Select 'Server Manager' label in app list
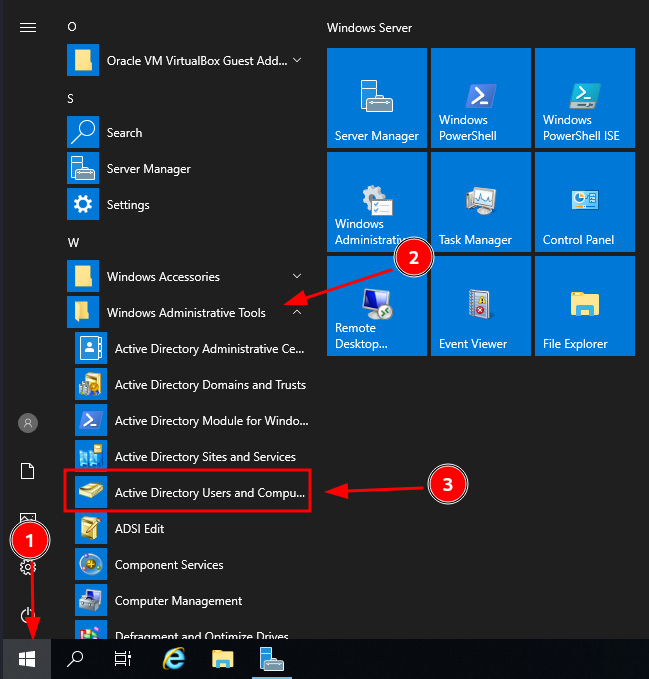This screenshot has height=679, width=649. 149,169
